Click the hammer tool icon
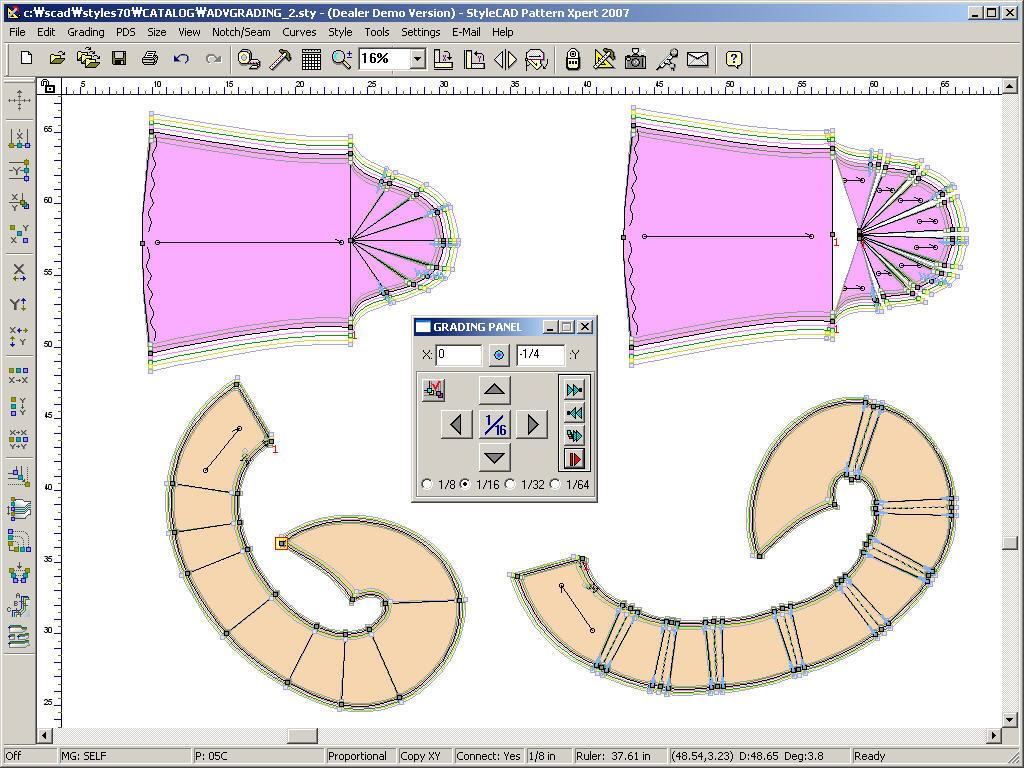The width and height of the screenshot is (1024, 768). 280,59
